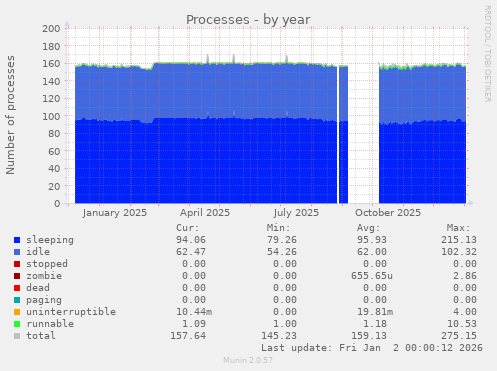This screenshot has width=497, height=371.
Task: Click the idle legend color swatch
Action: click(x=17, y=252)
